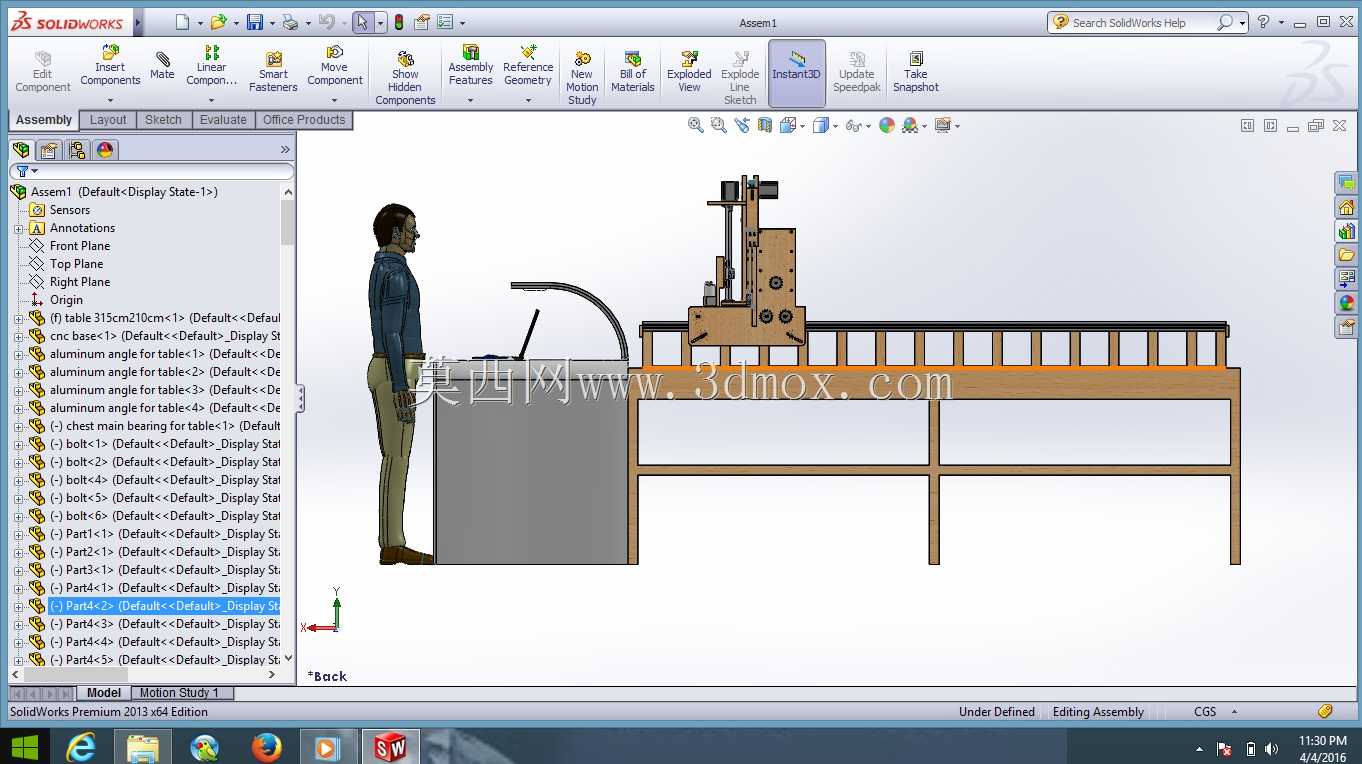The width and height of the screenshot is (1362, 764).
Task: Activate the Move Component tool
Action: 334,66
